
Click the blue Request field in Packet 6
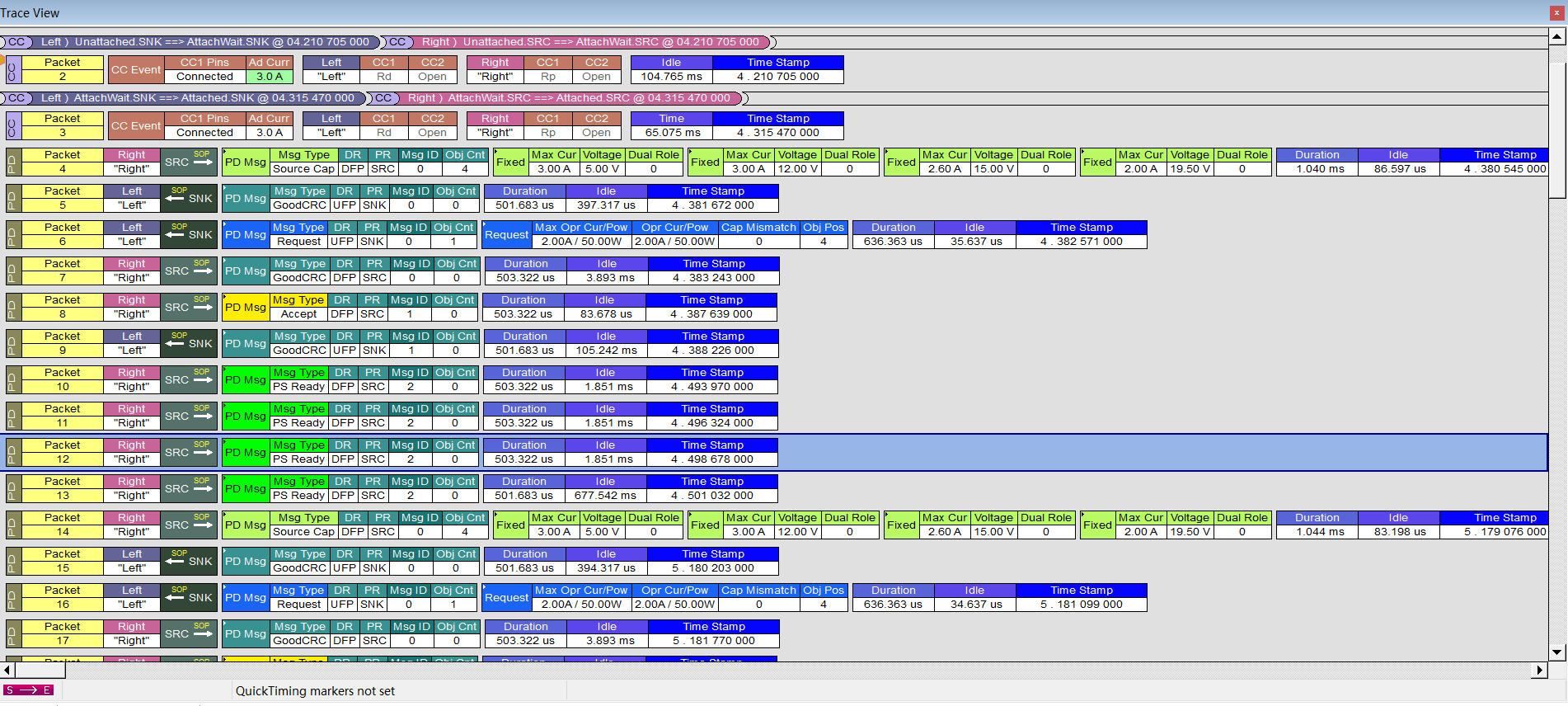click(507, 234)
